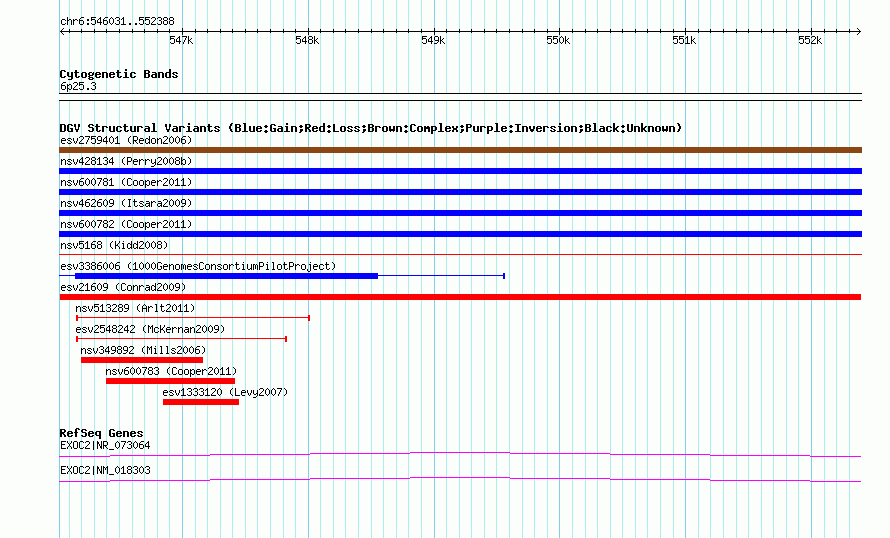The height and width of the screenshot is (538, 890).
Task: Click the left arrow of the ruler
Action: 62,32
